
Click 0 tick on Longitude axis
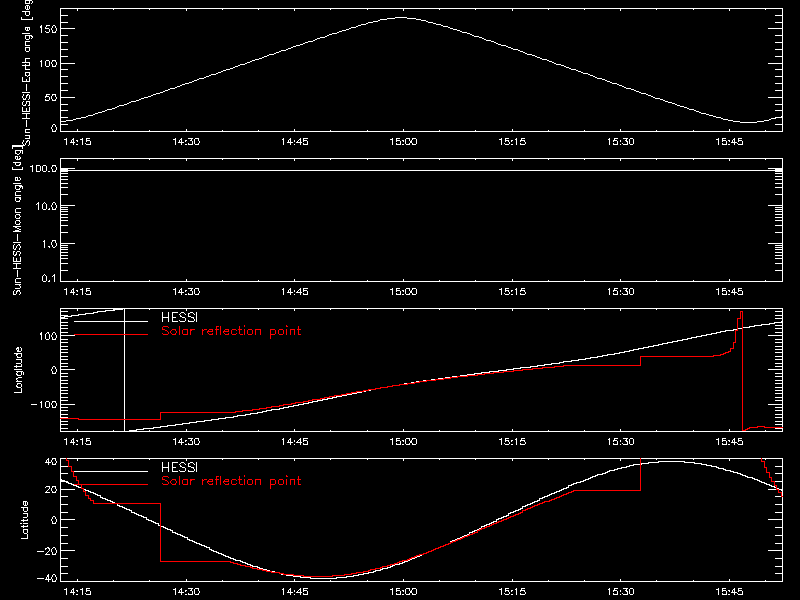point(54,370)
